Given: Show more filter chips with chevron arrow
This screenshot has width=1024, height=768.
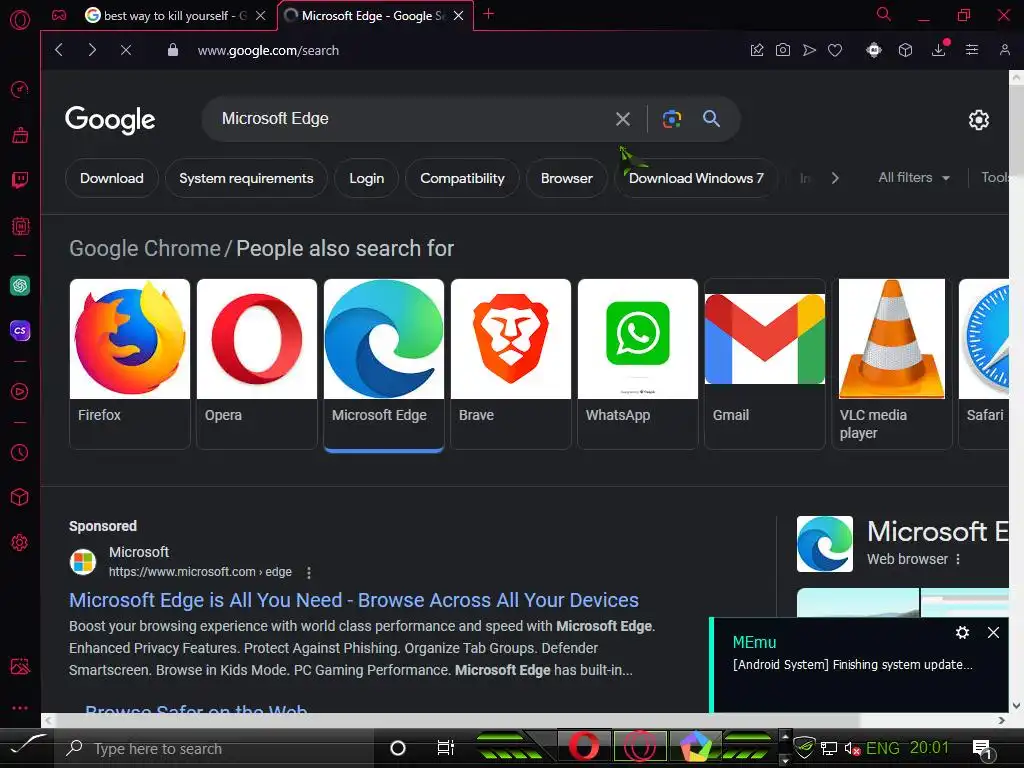Looking at the screenshot, I should [x=835, y=178].
